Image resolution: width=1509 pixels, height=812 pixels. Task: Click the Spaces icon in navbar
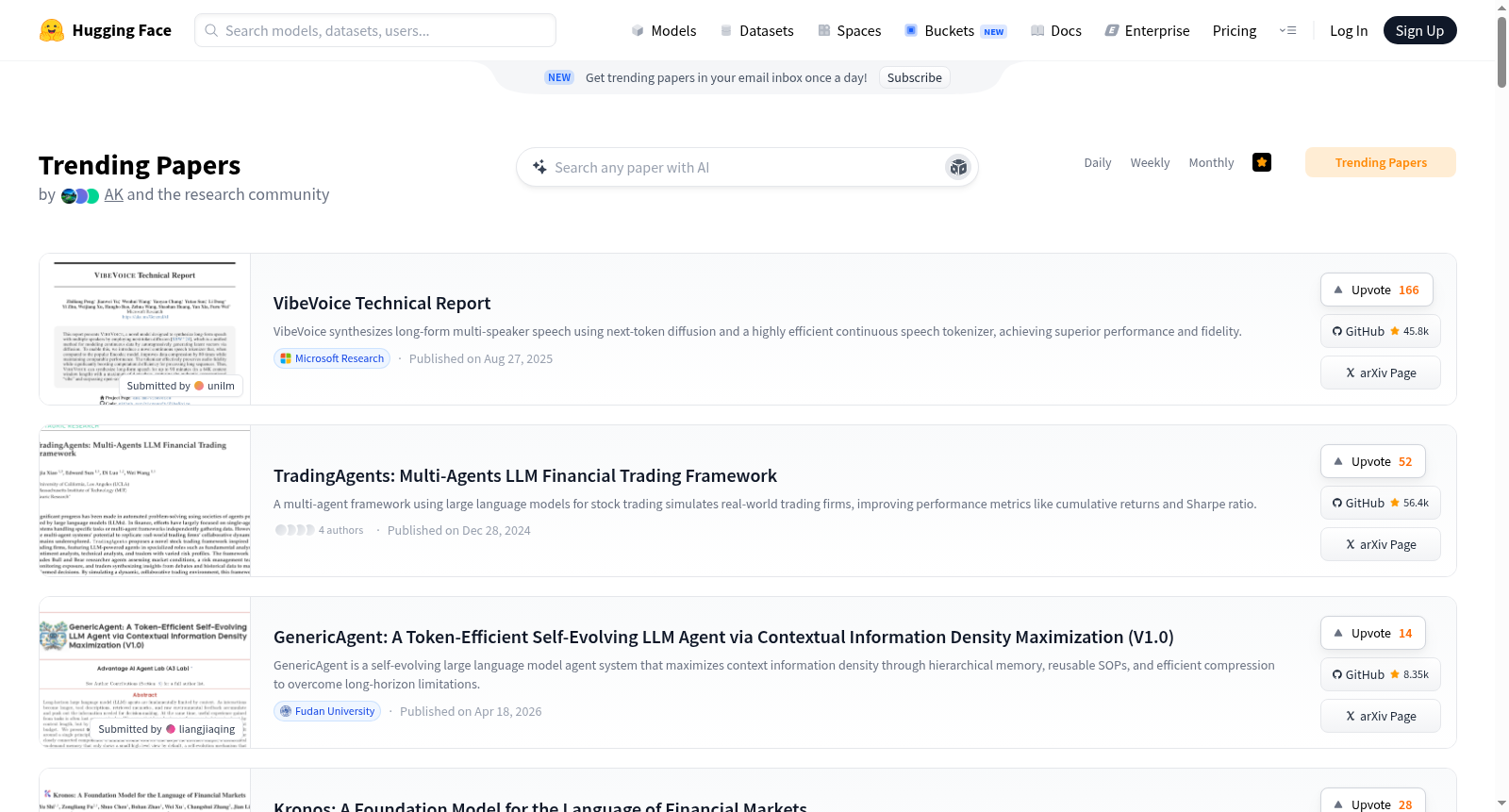click(x=824, y=30)
